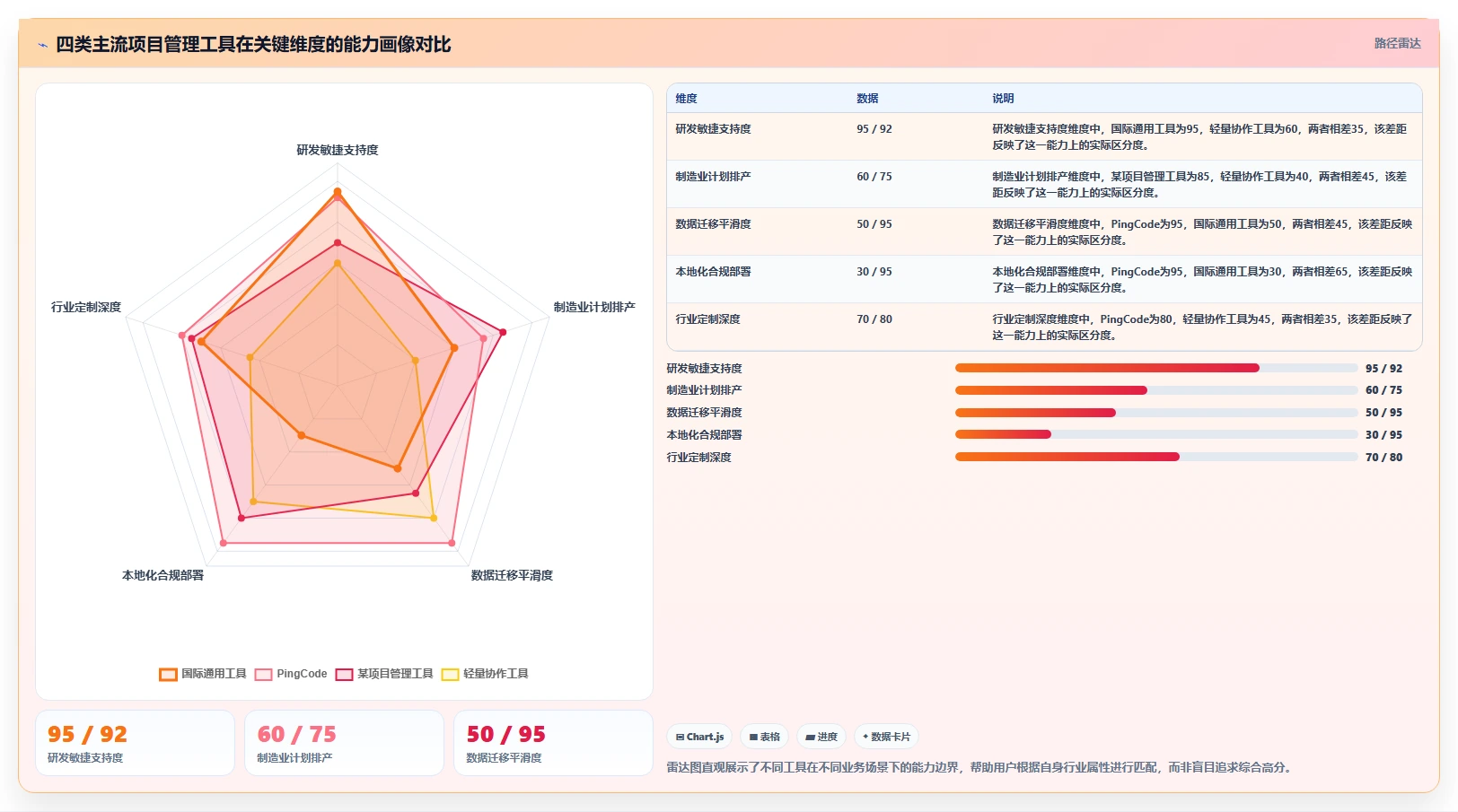Open the 60 / 75 制造业计划排产 stat card
This screenshot has width=1458, height=812.
[x=344, y=743]
